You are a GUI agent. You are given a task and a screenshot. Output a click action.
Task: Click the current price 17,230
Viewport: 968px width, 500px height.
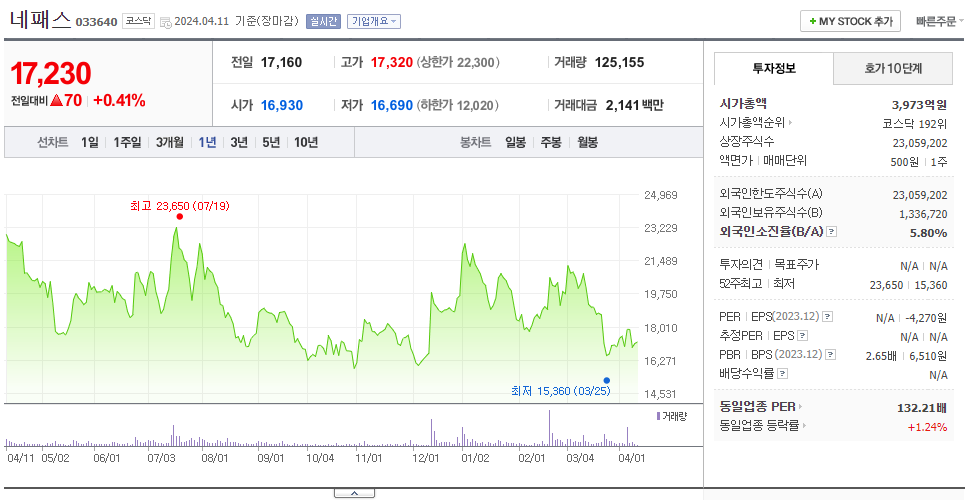51,73
